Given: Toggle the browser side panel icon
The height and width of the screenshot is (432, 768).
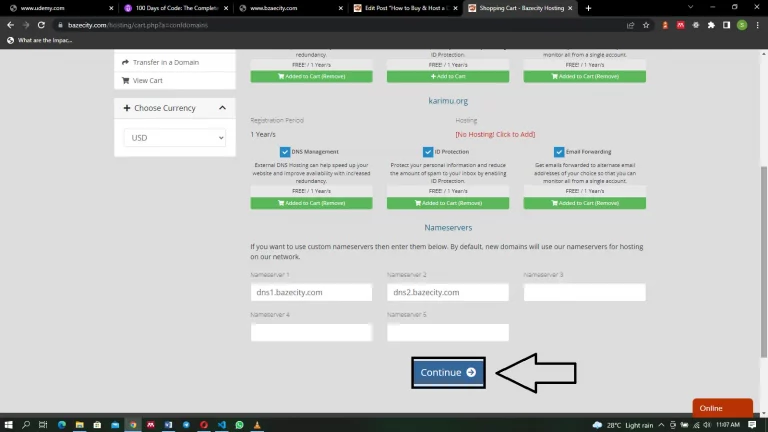Looking at the screenshot, I should pos(726,25).
